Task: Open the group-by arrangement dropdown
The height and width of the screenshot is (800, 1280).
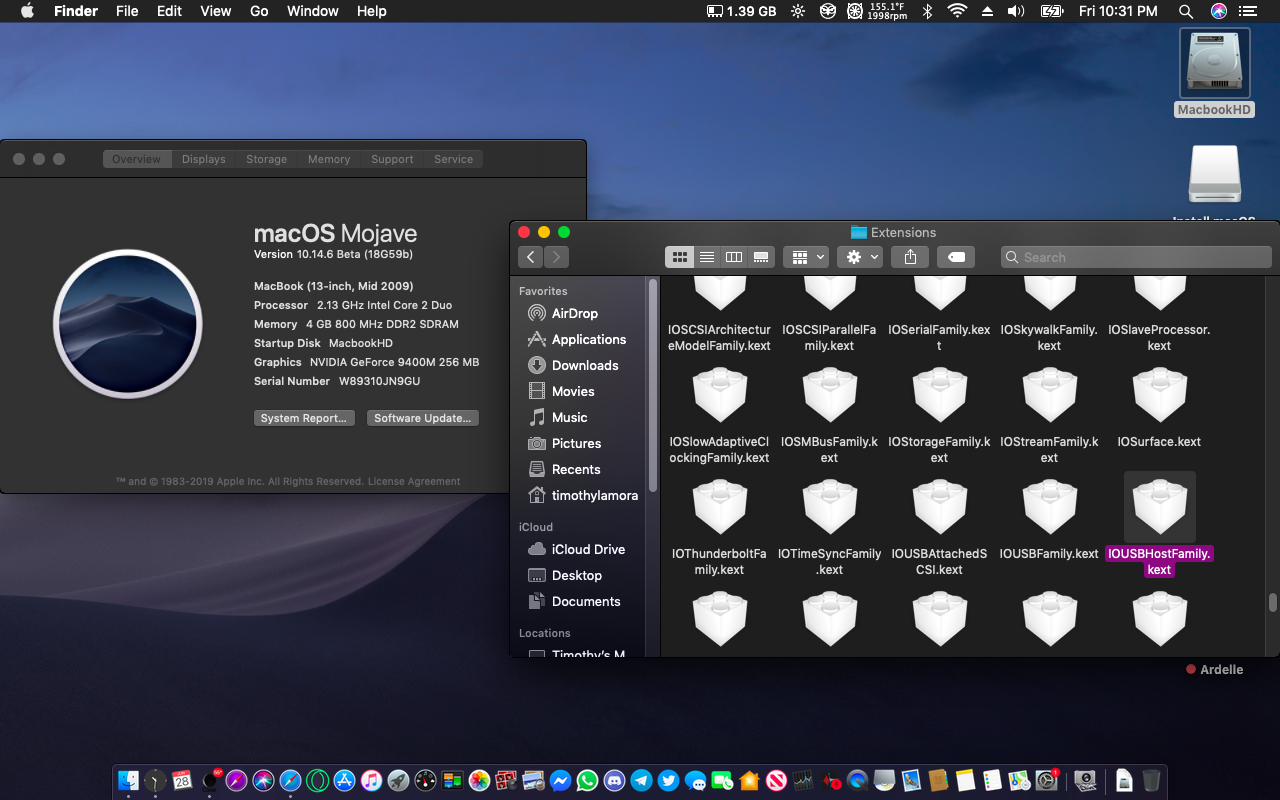Action: (806, 257)
